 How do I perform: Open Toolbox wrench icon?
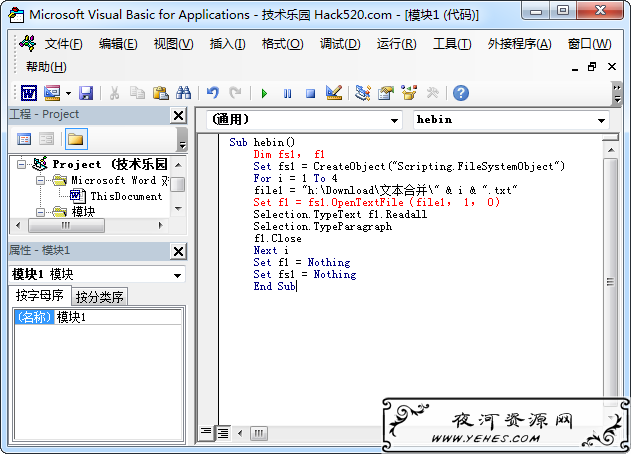[433, 93]
